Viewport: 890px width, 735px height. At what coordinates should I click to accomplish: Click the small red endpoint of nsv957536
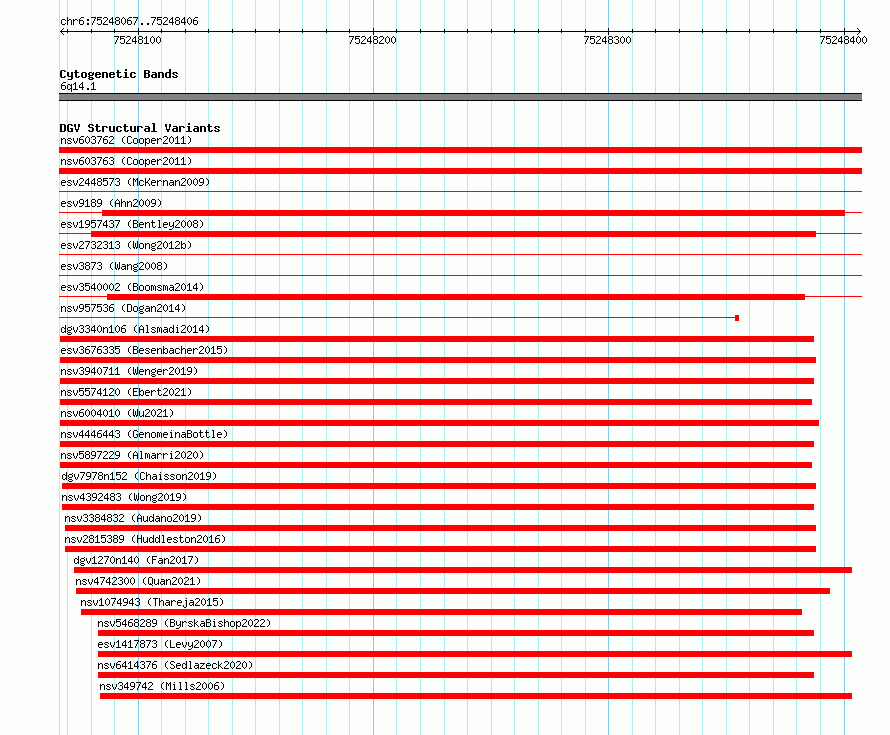(737, 318)
